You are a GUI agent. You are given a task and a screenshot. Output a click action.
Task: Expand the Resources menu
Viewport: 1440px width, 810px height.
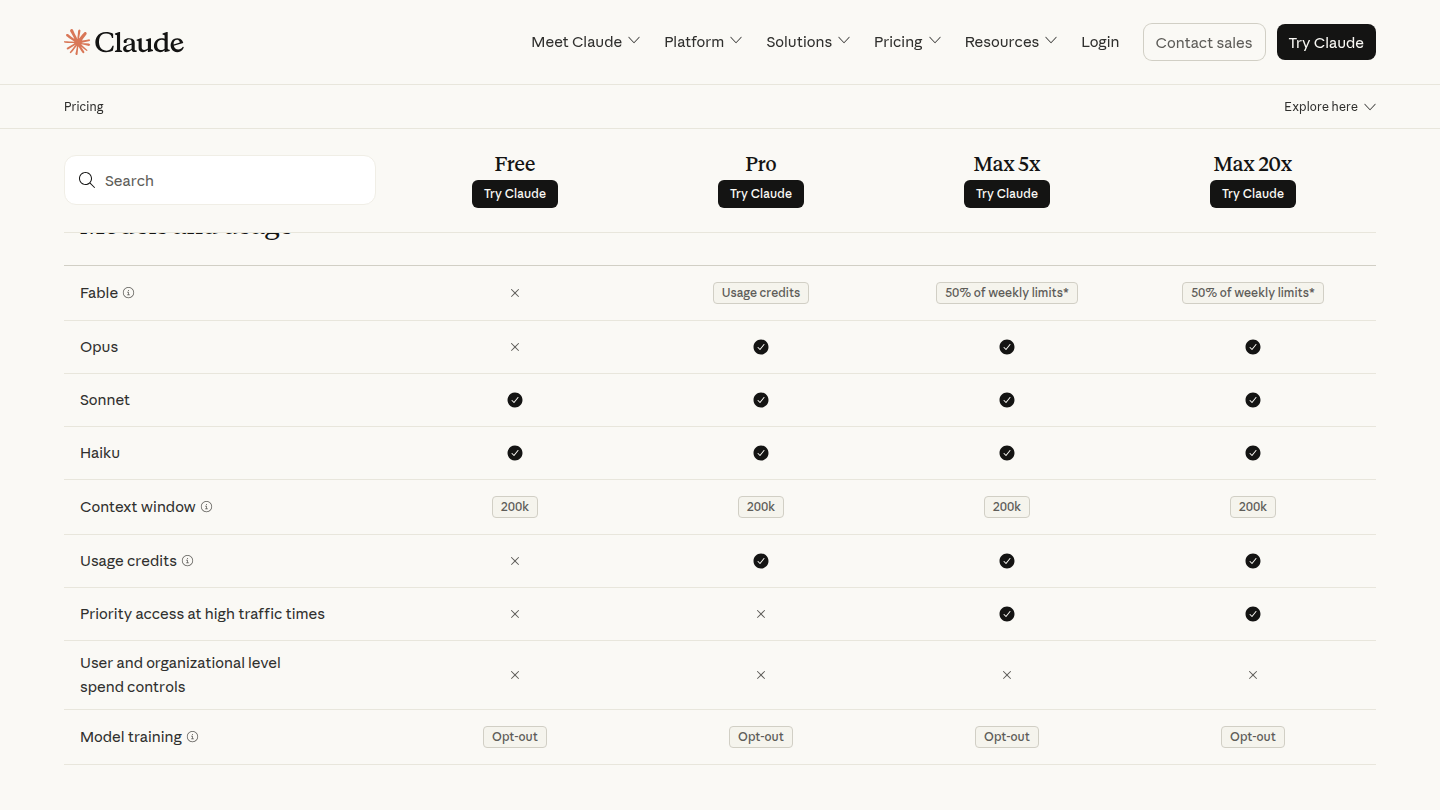(x=1011, y=42)
